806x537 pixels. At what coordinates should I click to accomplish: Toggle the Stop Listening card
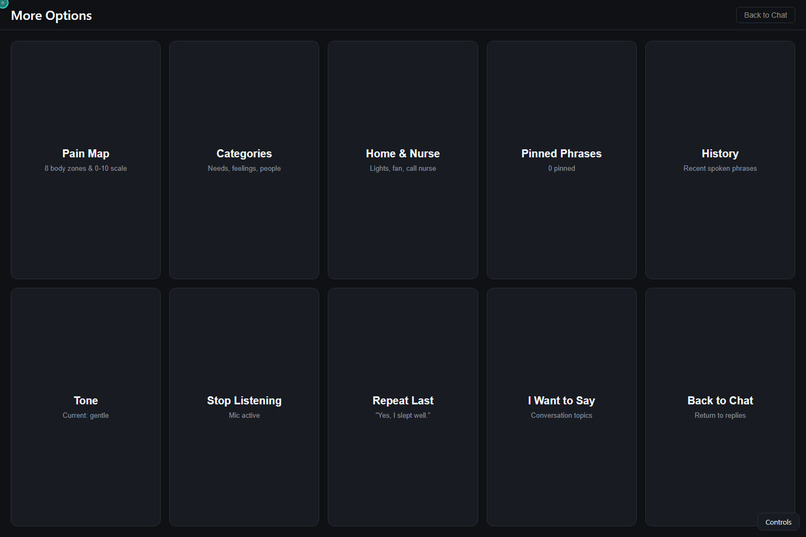(x=244, y=407)
